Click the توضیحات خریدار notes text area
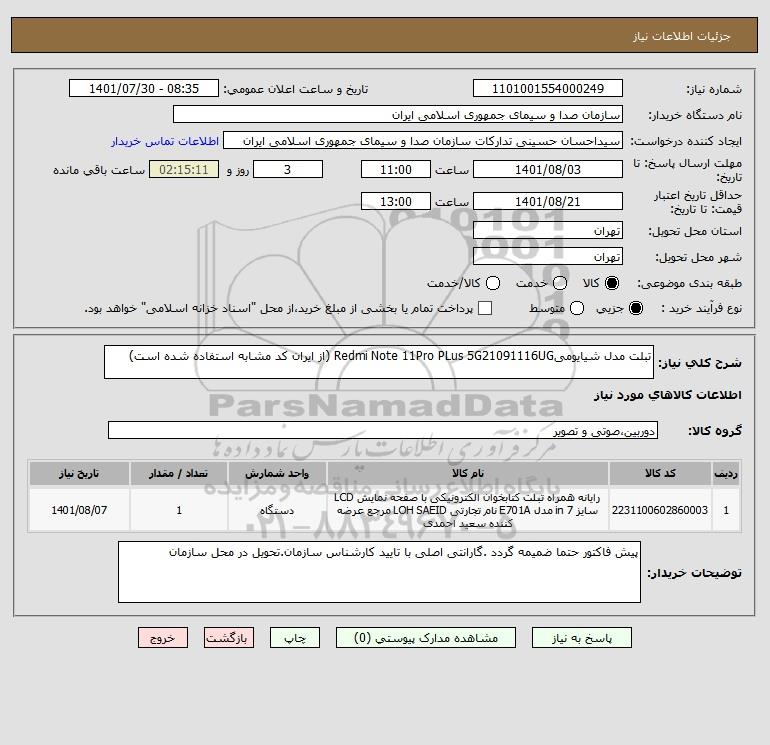 (x=379, y=572)
